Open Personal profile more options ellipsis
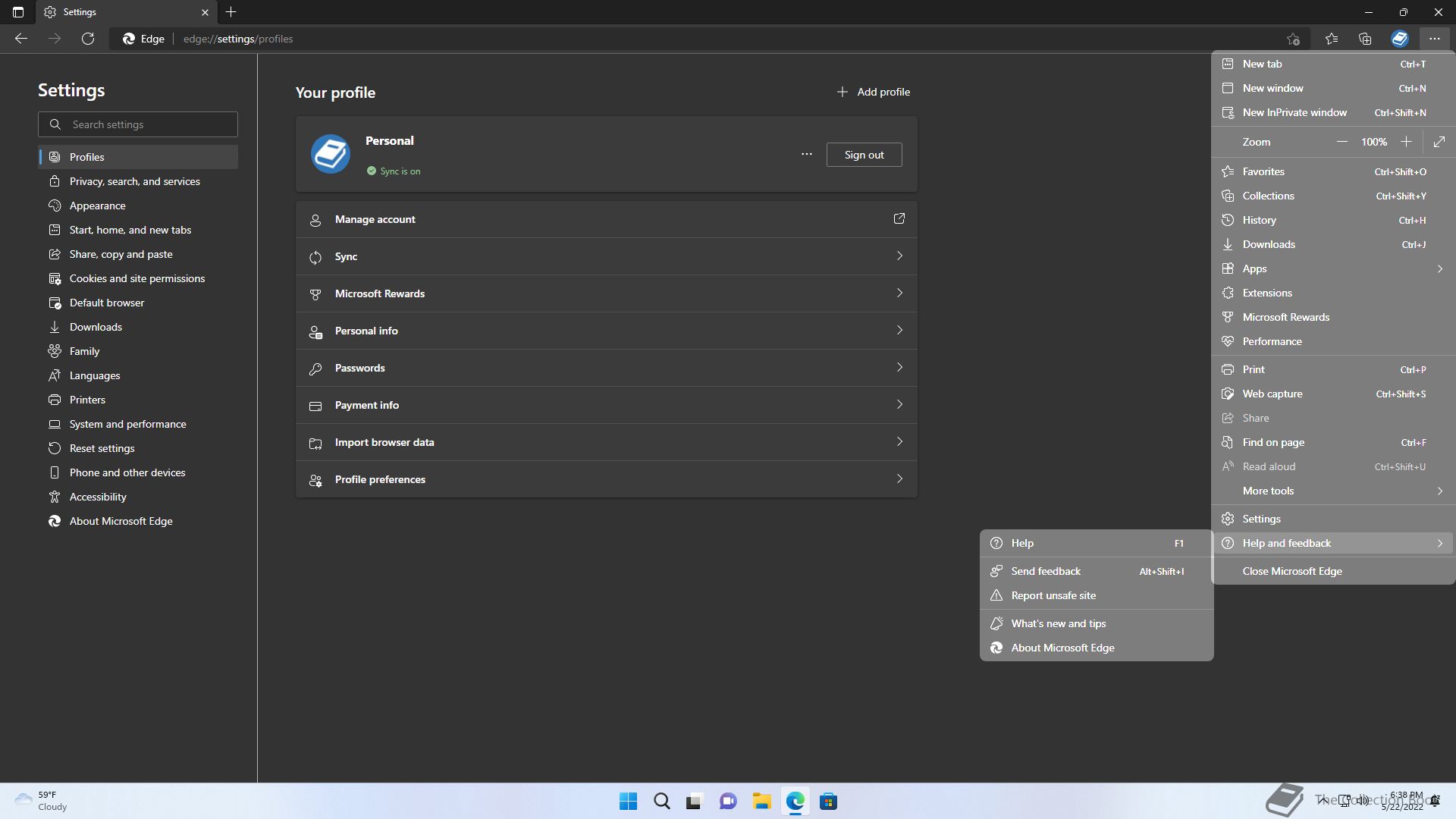 tap(807, 154)
